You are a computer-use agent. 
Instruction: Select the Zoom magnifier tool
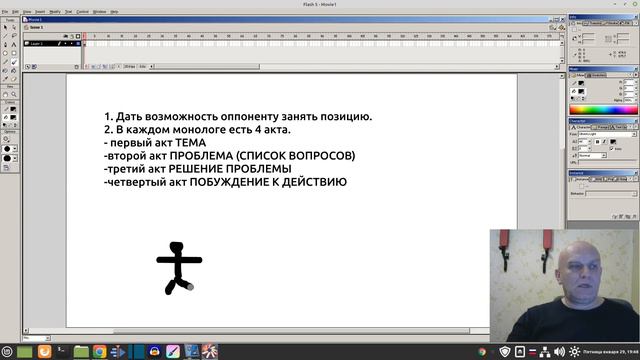14,94
